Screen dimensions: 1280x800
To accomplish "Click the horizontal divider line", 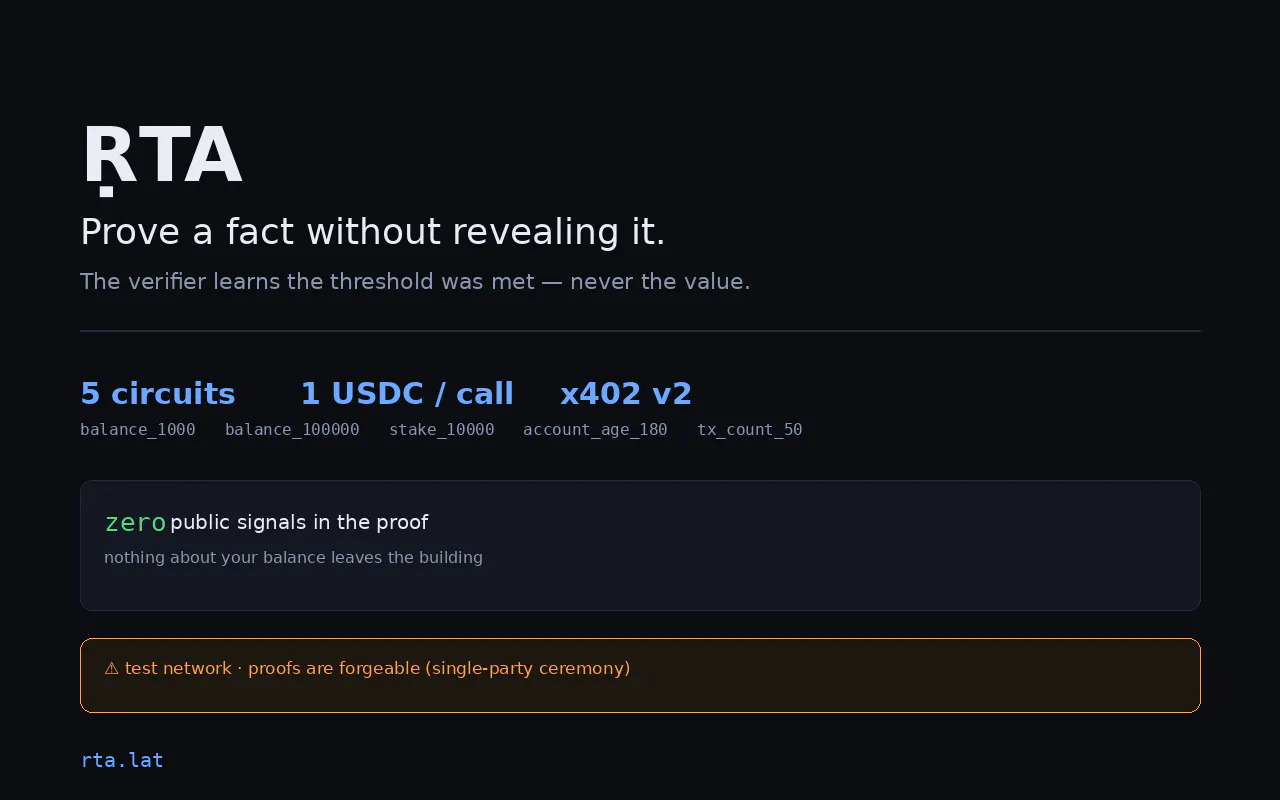I will [x=640, y=331].
